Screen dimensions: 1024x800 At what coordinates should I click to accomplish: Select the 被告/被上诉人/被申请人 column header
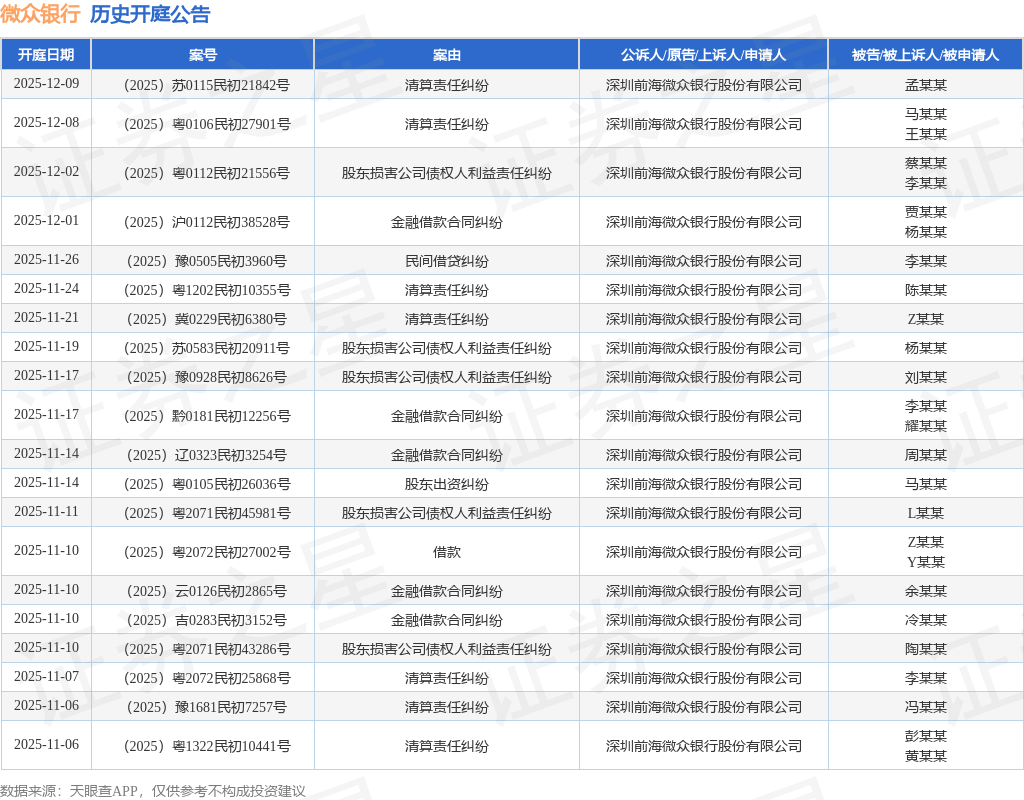coord(925,55)
